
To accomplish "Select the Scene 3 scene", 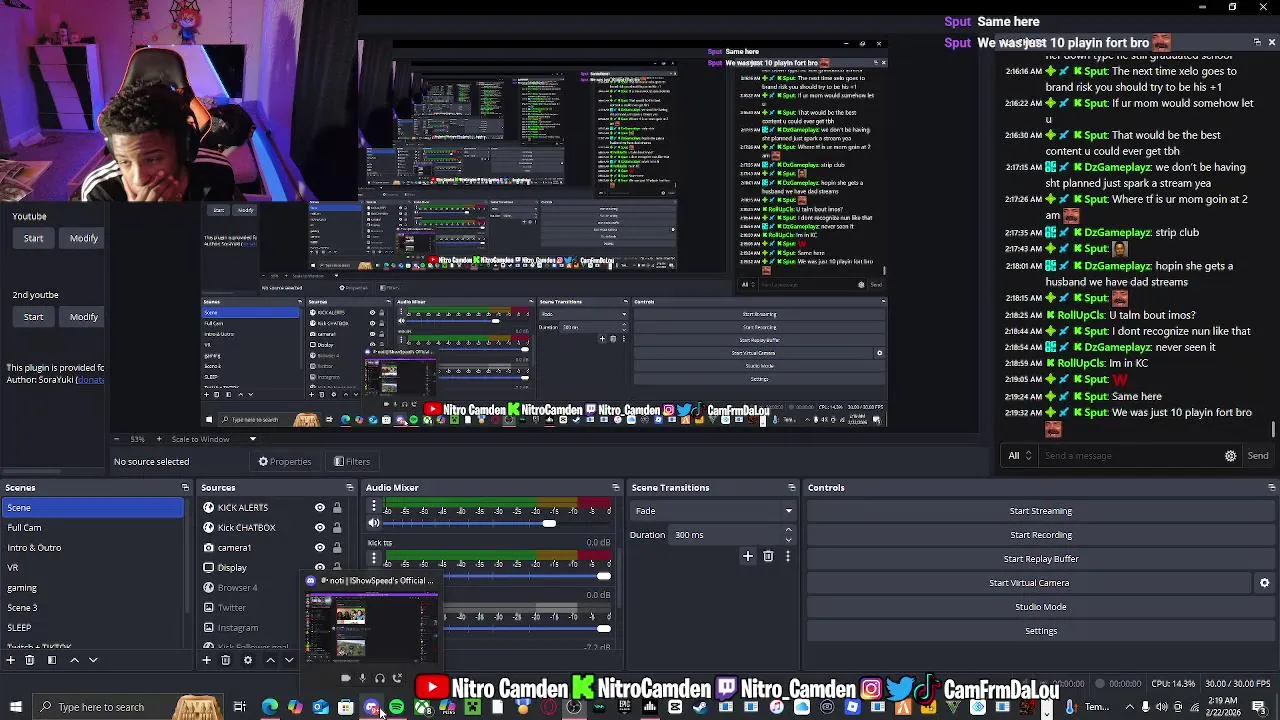I will click(93, 608).
